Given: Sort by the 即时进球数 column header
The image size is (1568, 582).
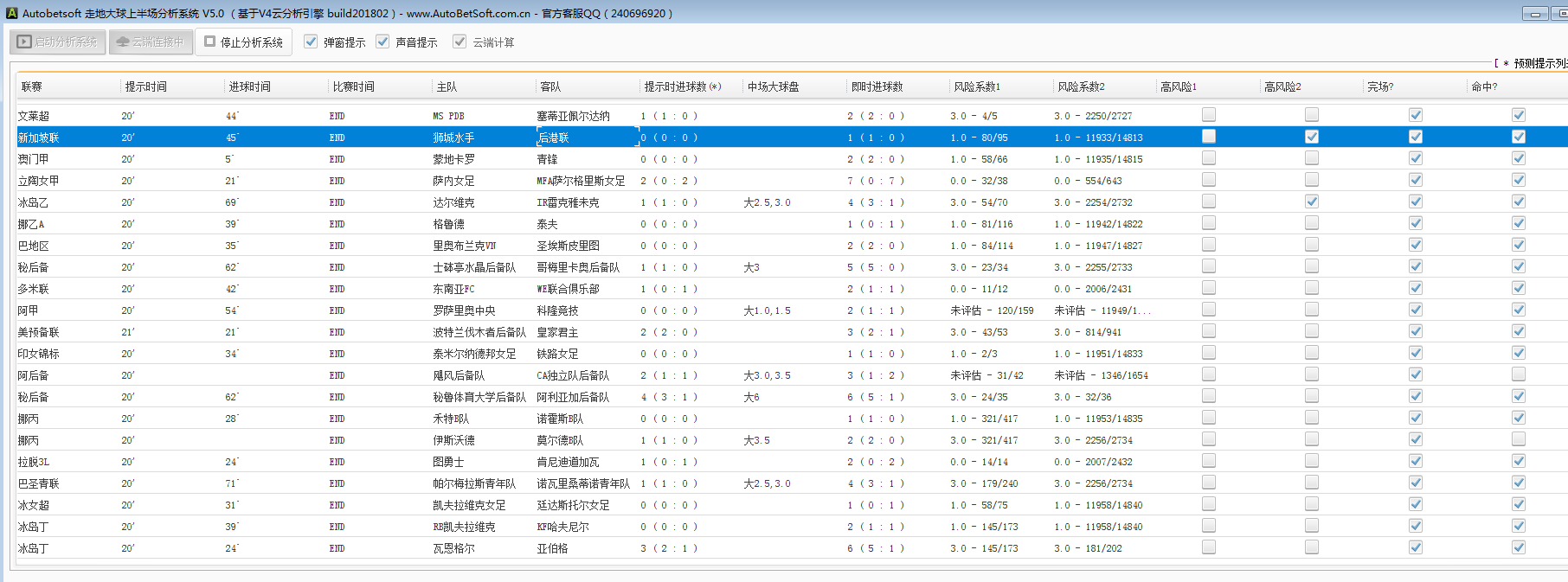Looking at the screenshot, I should click(877, 86).
